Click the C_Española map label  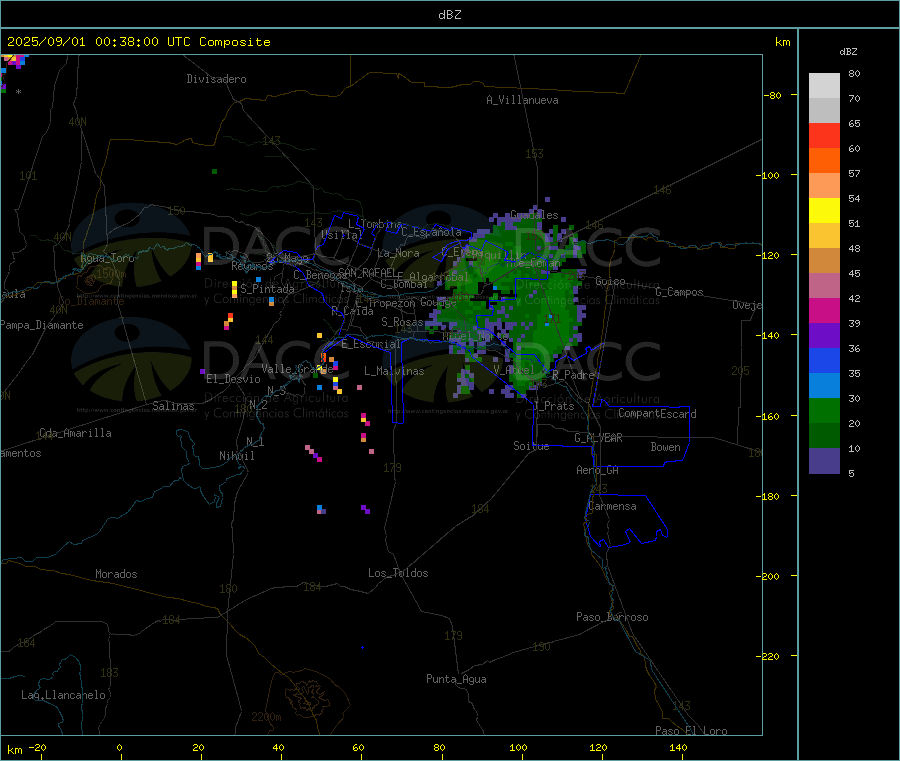tap(432, 232)
